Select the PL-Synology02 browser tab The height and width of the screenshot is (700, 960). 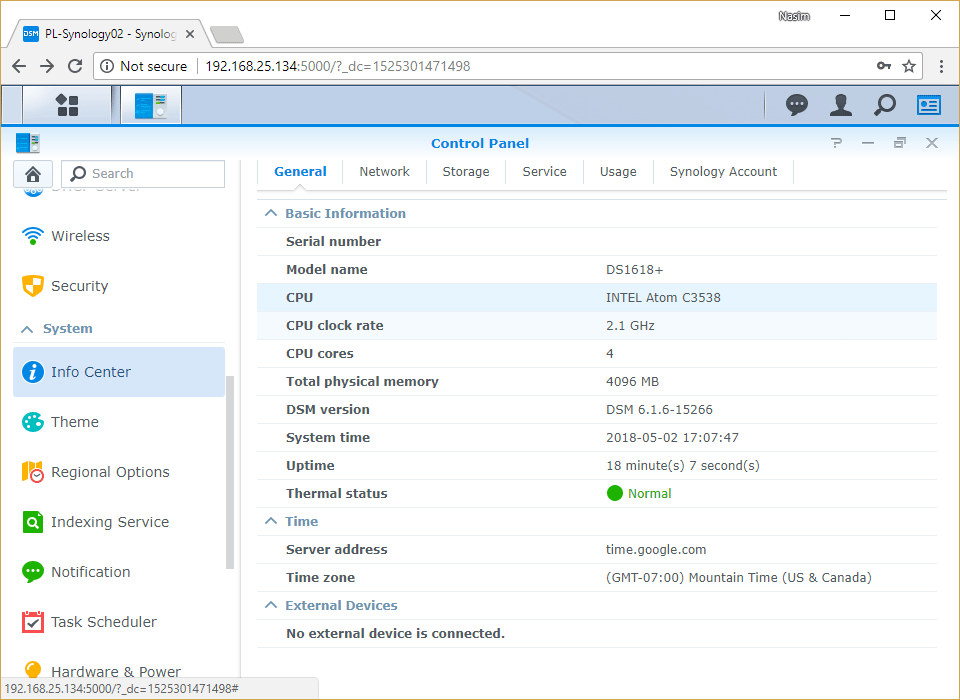109,34
